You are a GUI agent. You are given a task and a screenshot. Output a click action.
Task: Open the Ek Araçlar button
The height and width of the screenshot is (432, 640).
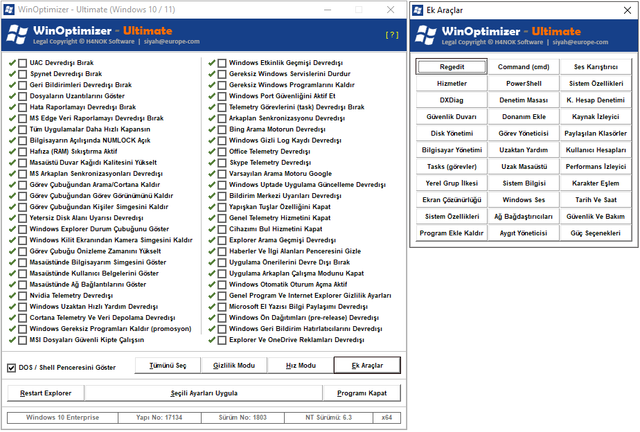point(367,365)
